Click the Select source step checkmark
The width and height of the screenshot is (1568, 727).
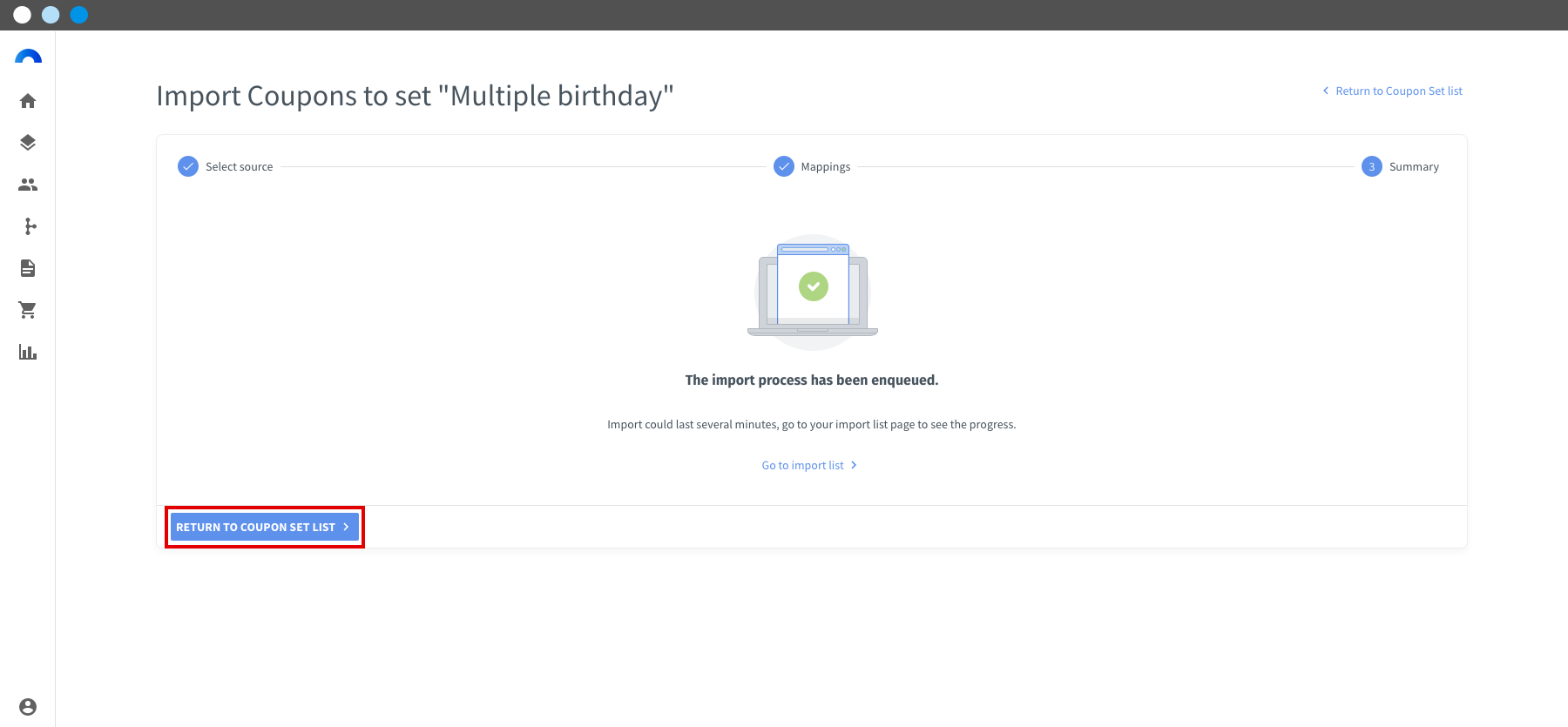(188, 166)
